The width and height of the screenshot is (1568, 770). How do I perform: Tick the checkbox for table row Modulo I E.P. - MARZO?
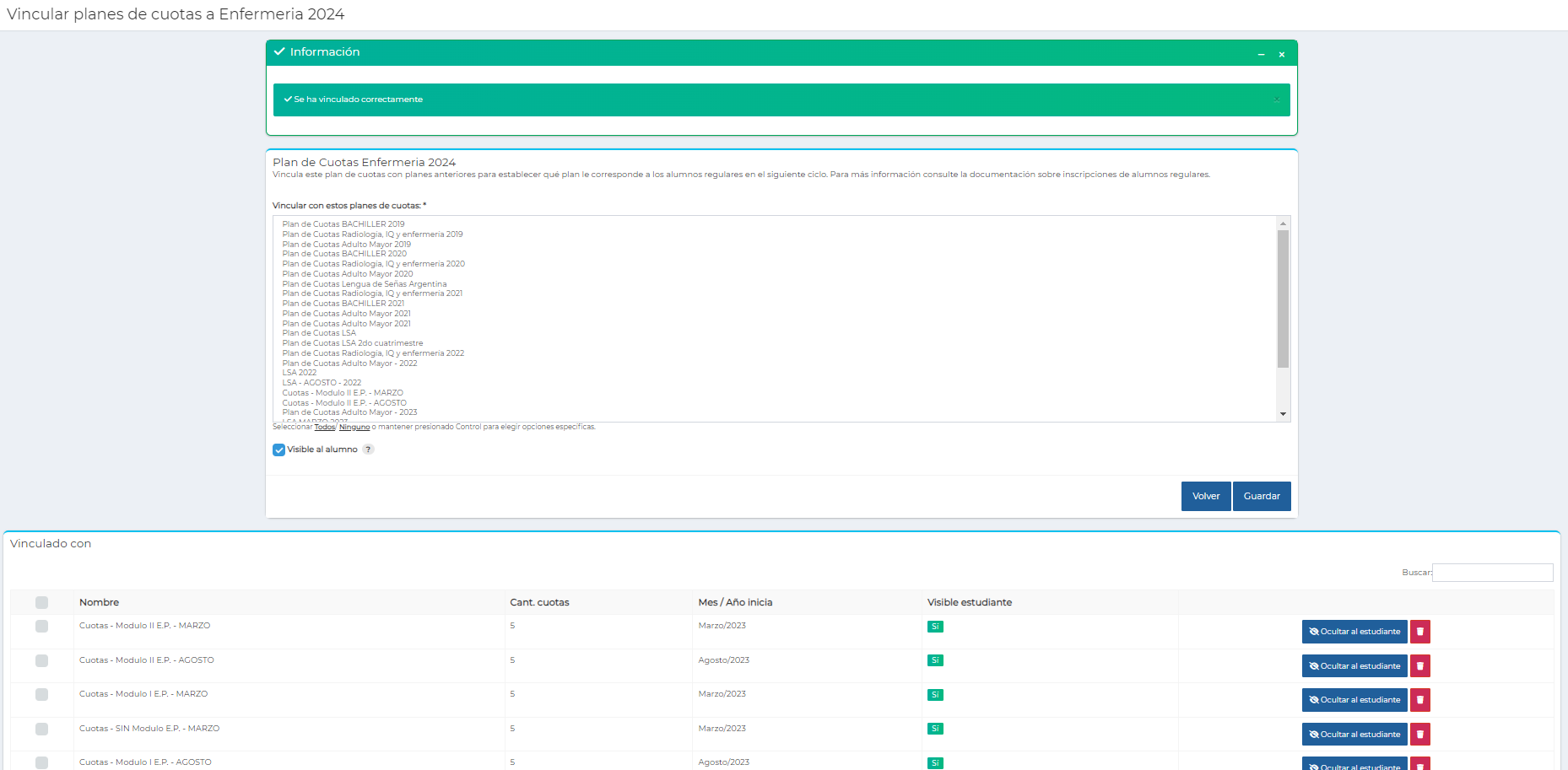click(x=41, y=694)
